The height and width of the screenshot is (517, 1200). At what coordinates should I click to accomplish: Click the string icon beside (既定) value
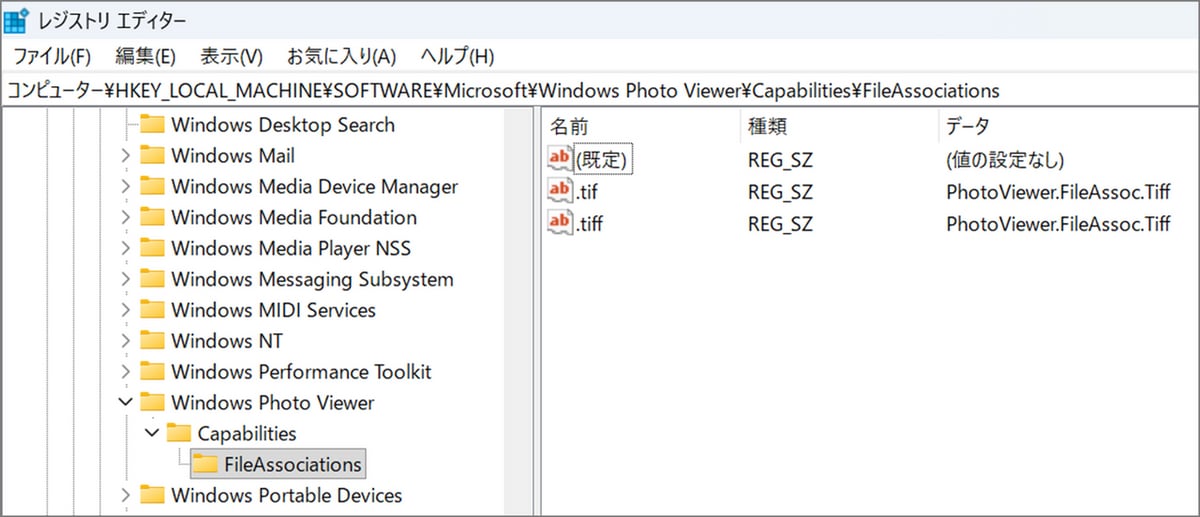(561, 159)
